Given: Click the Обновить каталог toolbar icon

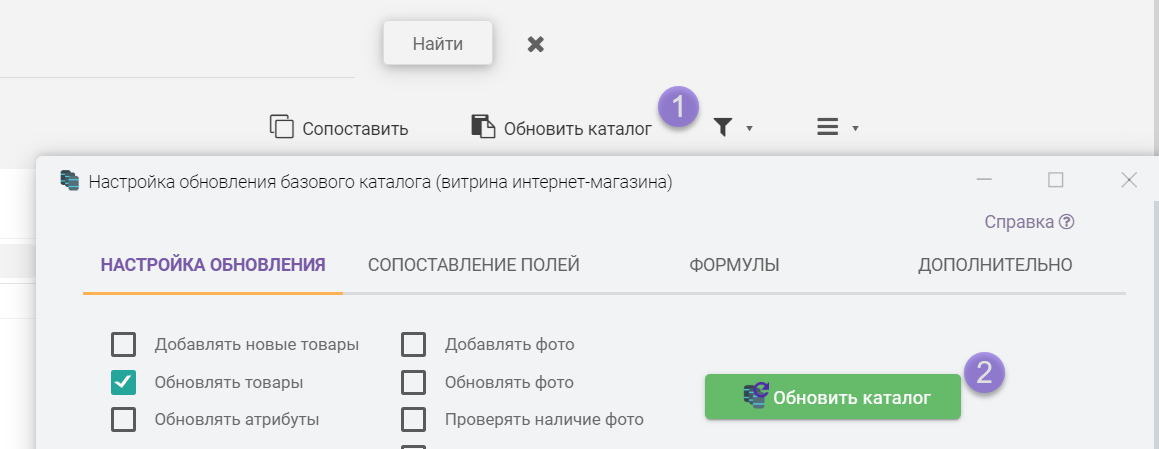Looking at the screenshot, I should (x=483, y=127).
